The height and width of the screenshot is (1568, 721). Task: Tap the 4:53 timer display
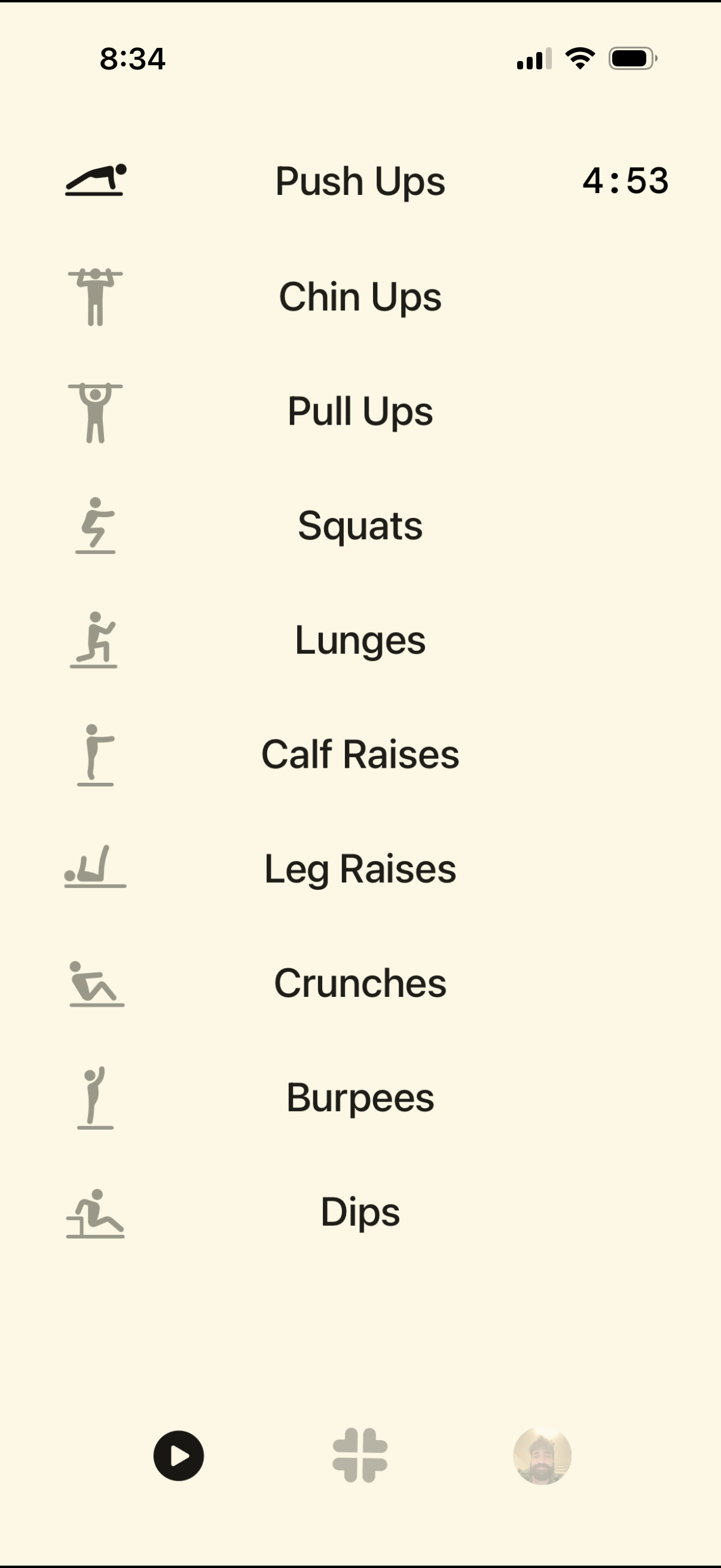(625, 181)
